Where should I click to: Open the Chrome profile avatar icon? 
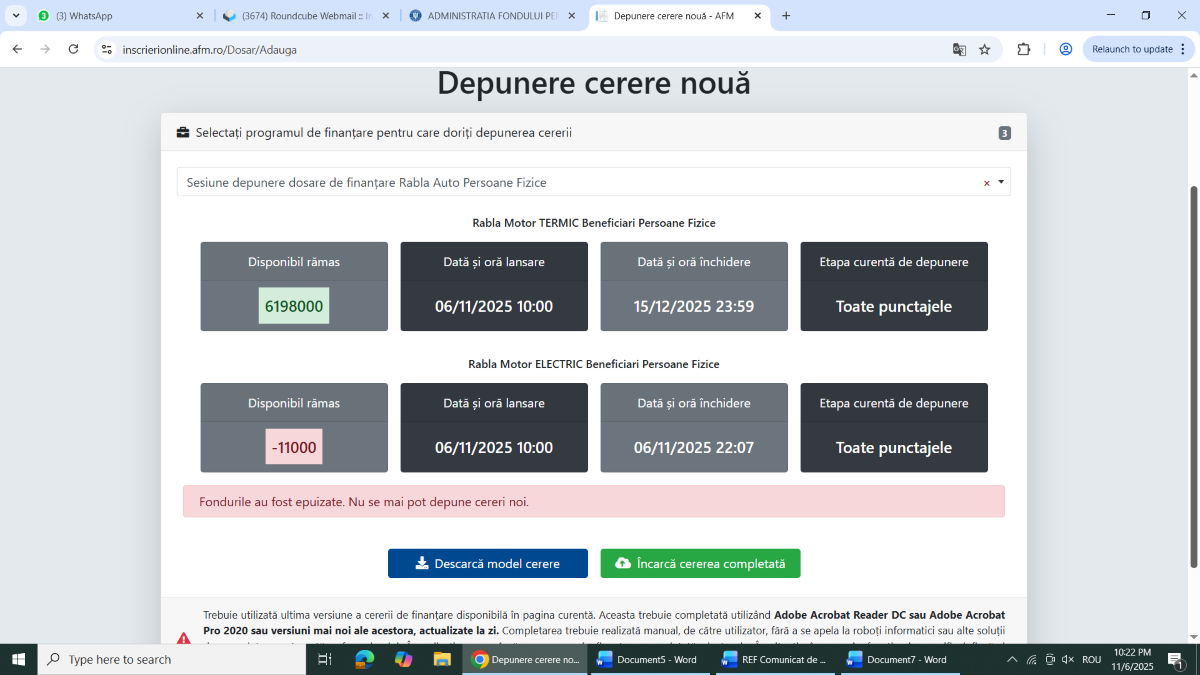(x=1066, y=49)
